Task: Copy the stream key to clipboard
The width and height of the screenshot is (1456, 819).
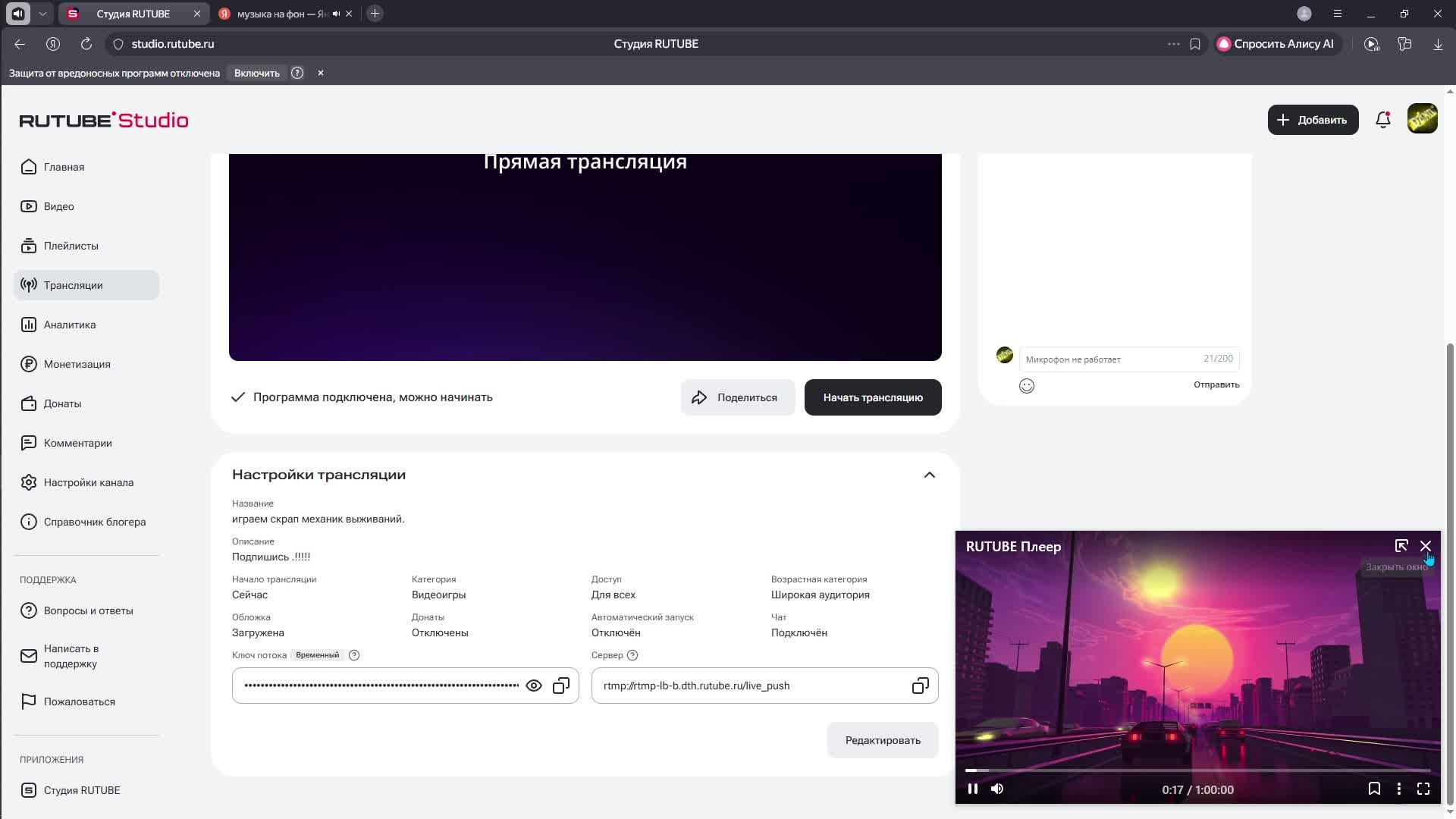Action: click(x=561, y=686)
